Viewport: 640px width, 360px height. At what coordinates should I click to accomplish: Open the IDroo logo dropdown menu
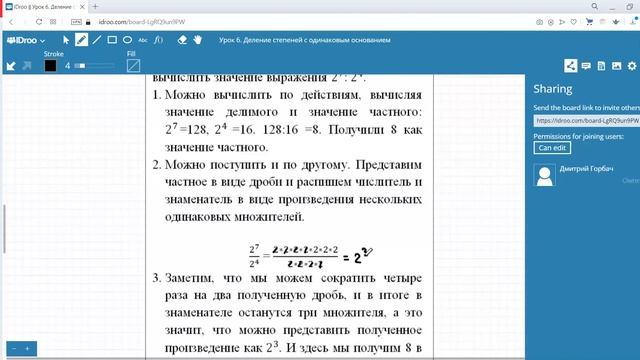[x=26, y=40]
